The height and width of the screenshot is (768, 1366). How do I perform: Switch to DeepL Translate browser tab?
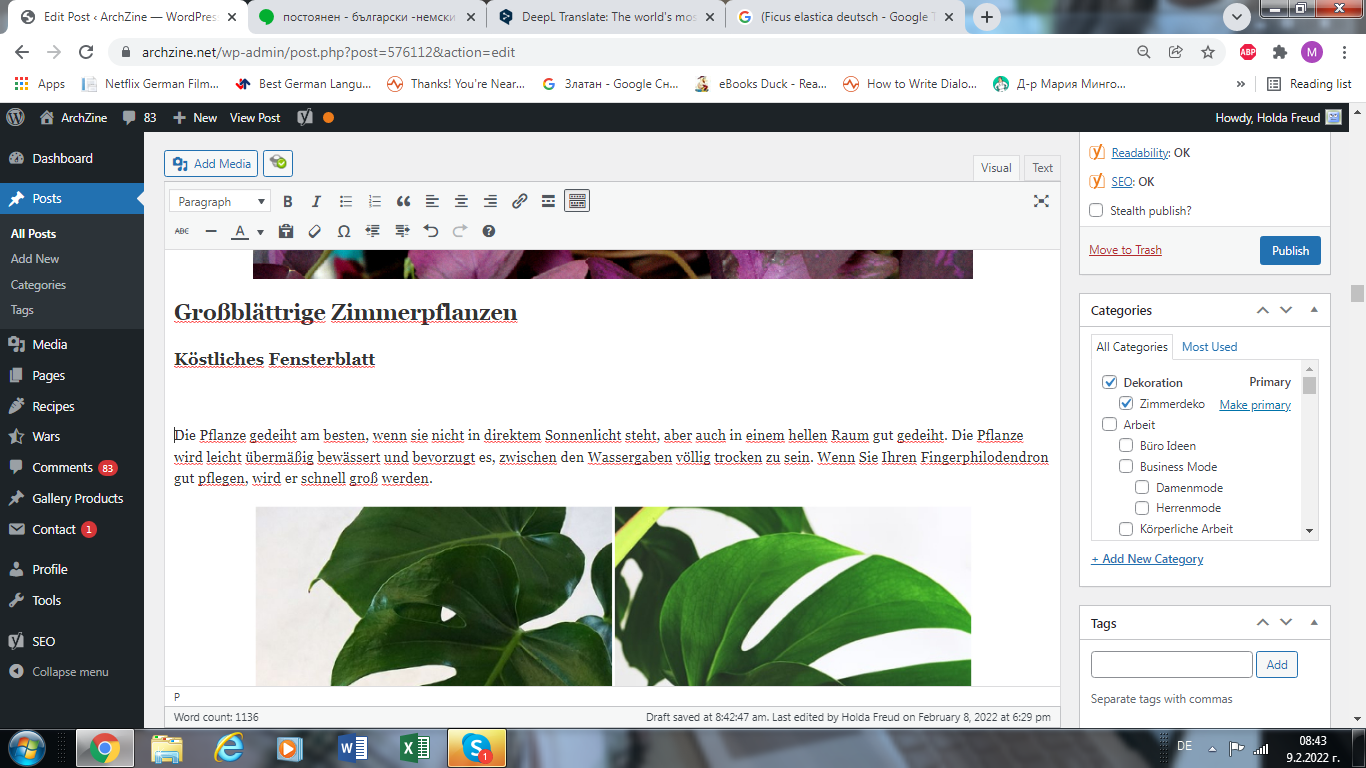pos(608,17)
